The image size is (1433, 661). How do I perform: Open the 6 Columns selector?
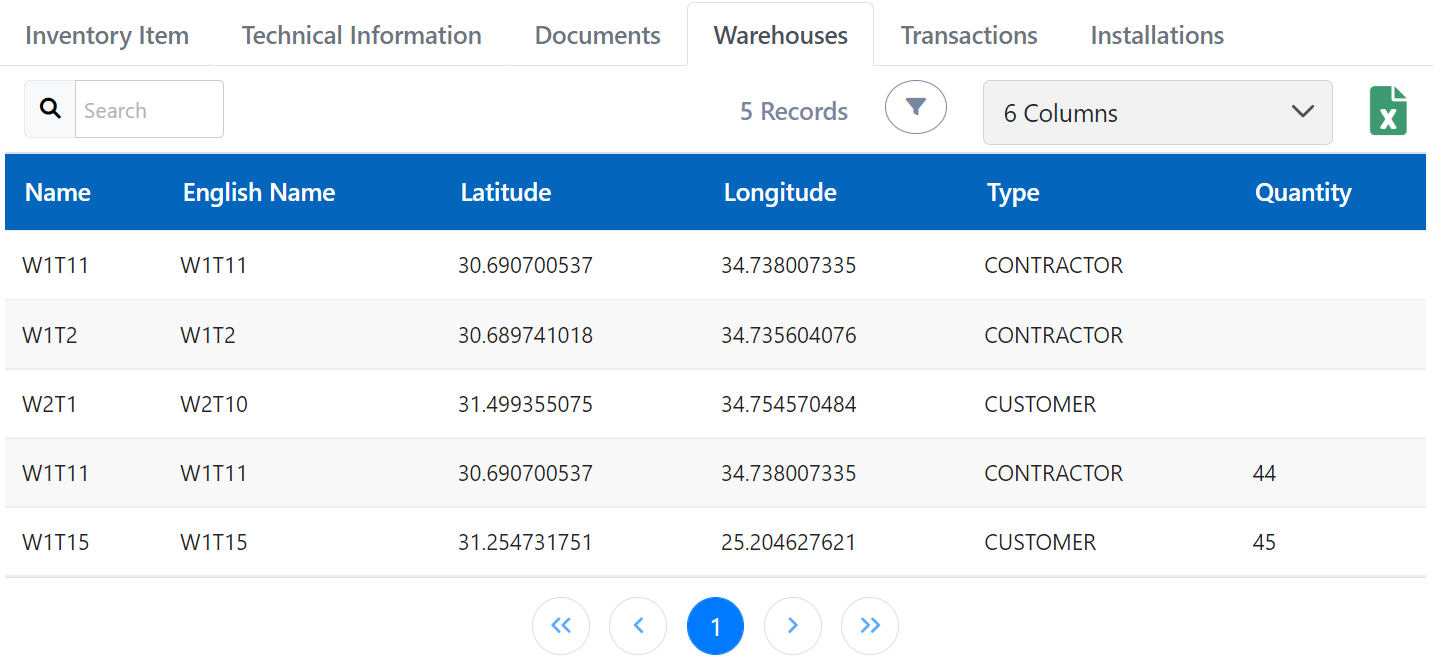coord(1157,112)
